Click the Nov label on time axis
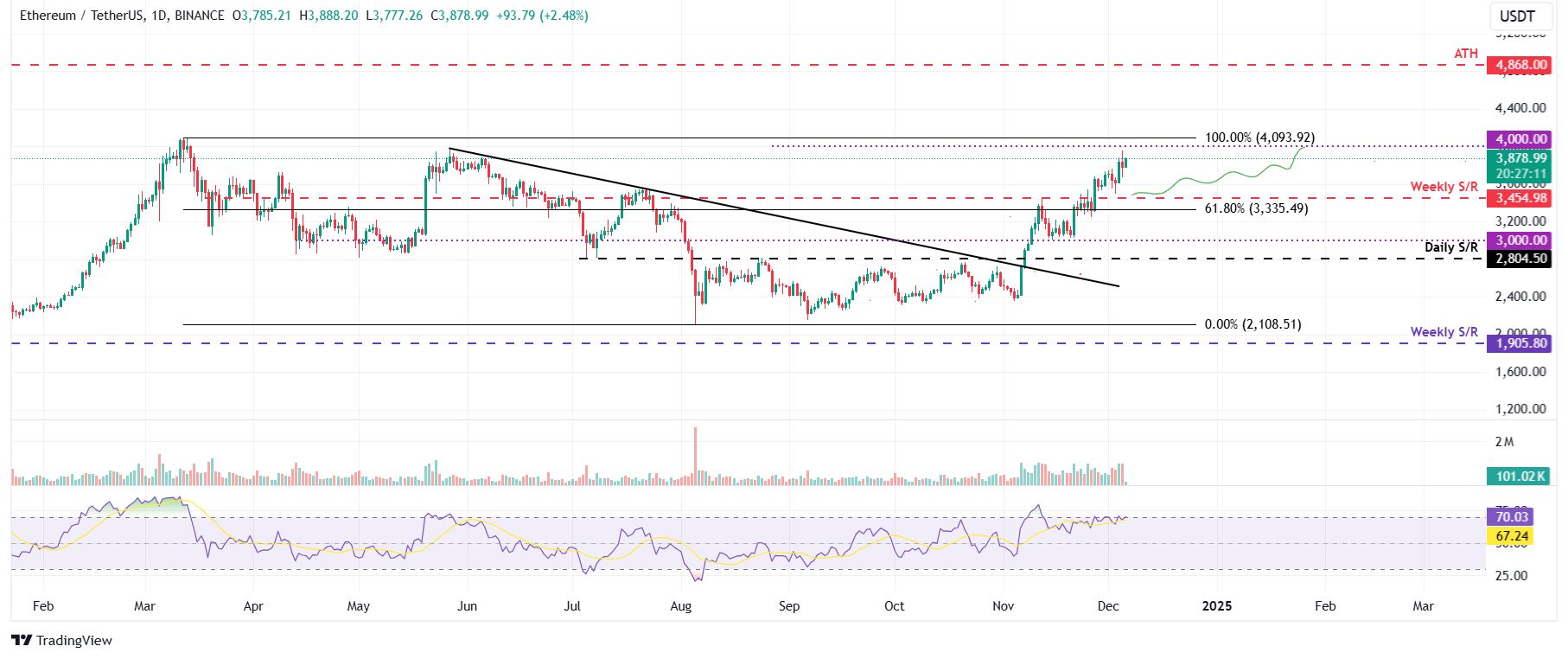 [1004, 606]
